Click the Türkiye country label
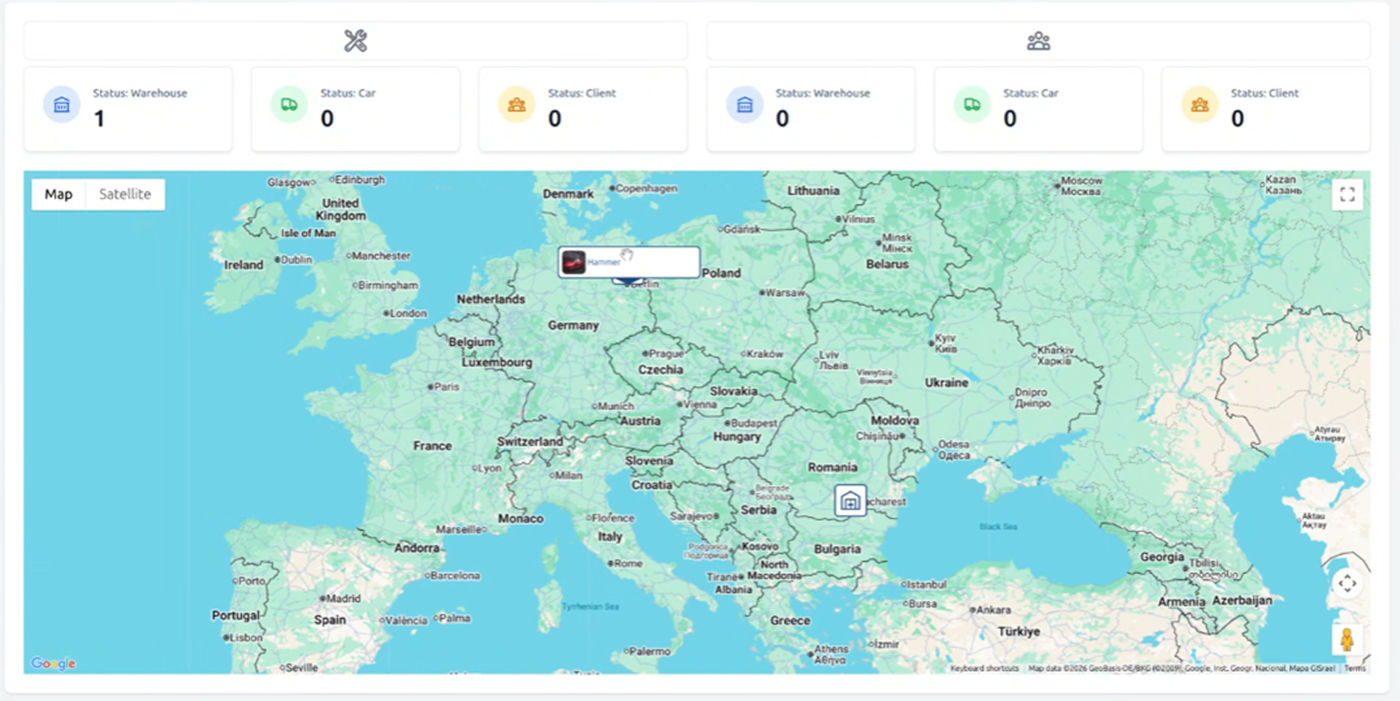The height and width of the screenshot is (701, 1400). (x=1019, y=632)
